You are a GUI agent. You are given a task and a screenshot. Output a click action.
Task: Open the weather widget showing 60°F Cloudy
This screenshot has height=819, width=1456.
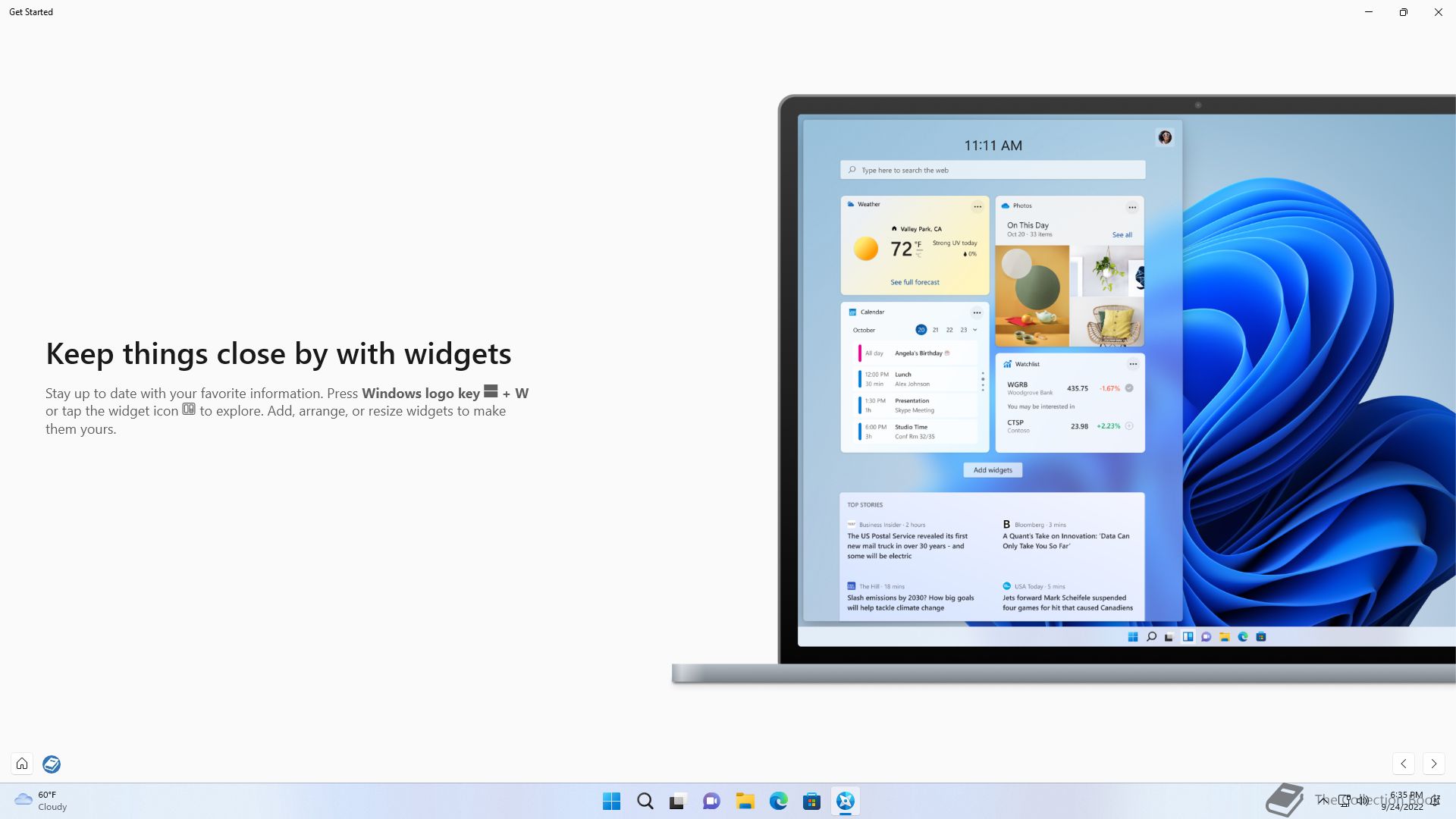pyautogui.click(x=41, y=801)
